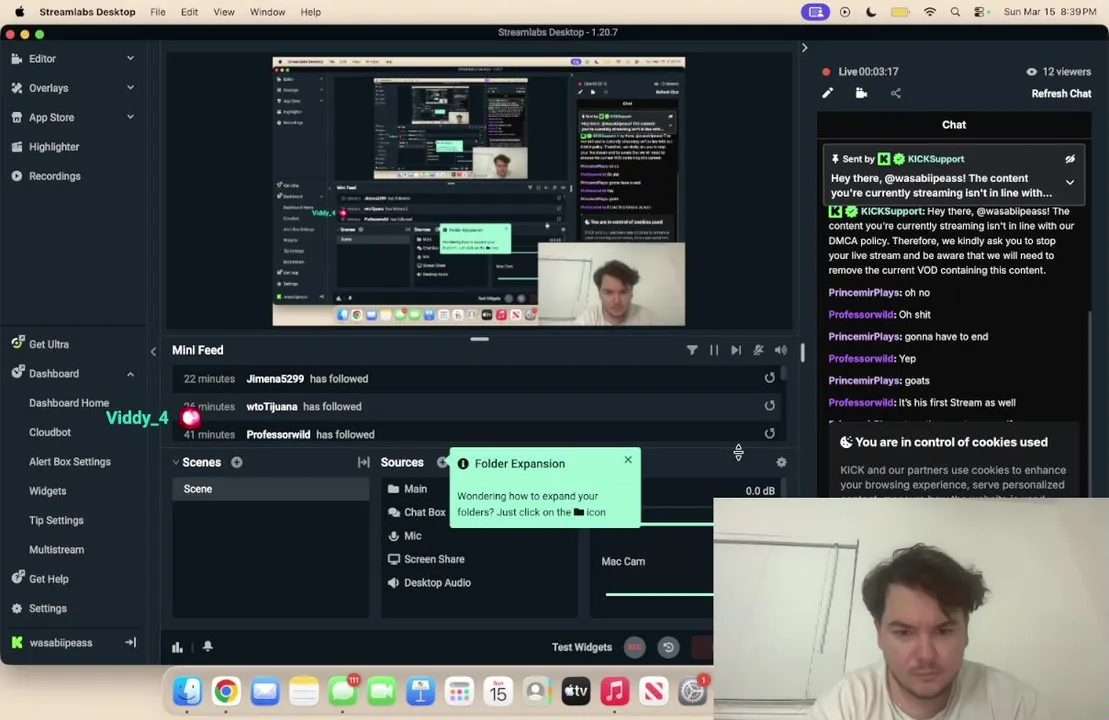Viewport: 1109px width, 720px height.
Task: Toggle Mini Feed alert volume speaker
Action: click(781, 350)
